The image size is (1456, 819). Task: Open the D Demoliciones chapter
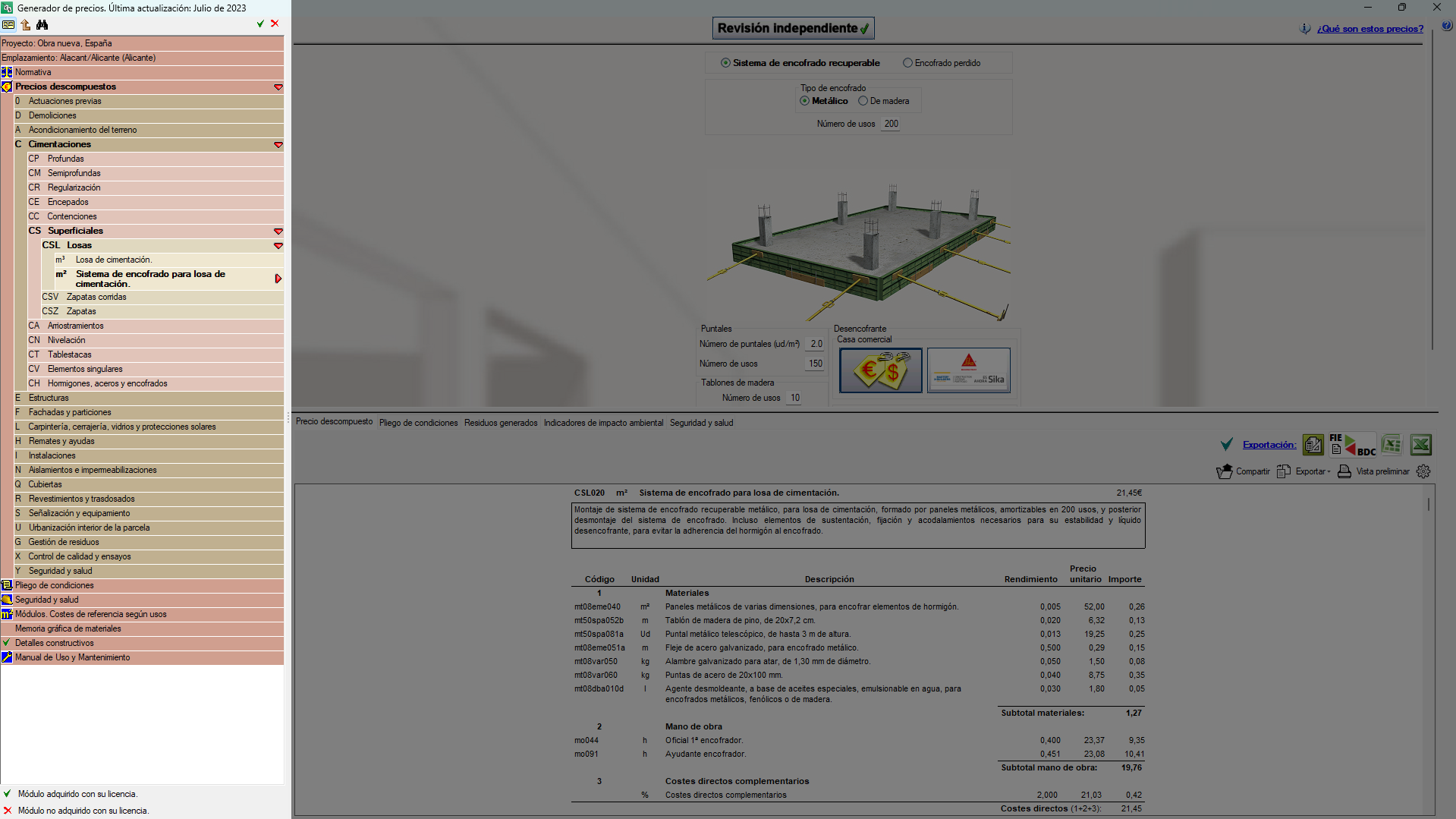pyautogui.click(x=149, y=115)
